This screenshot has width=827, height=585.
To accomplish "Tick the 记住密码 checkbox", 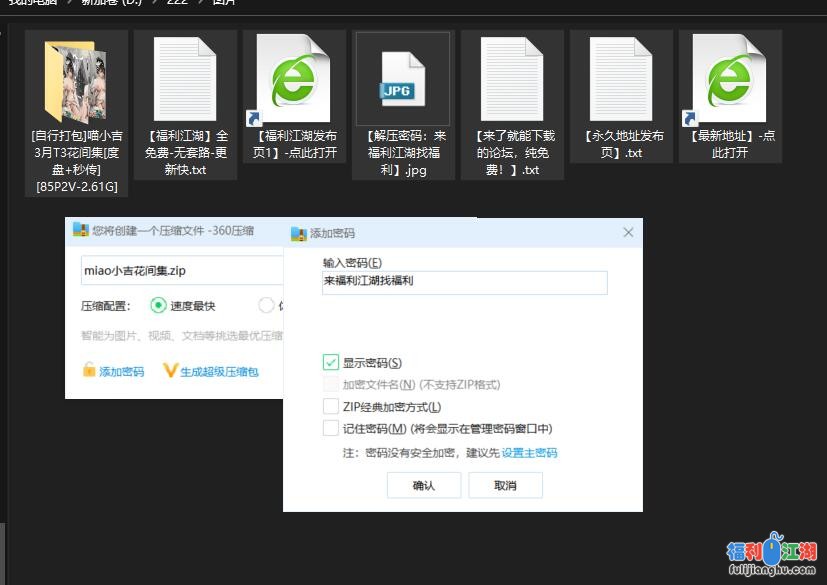I will [331, 429].
